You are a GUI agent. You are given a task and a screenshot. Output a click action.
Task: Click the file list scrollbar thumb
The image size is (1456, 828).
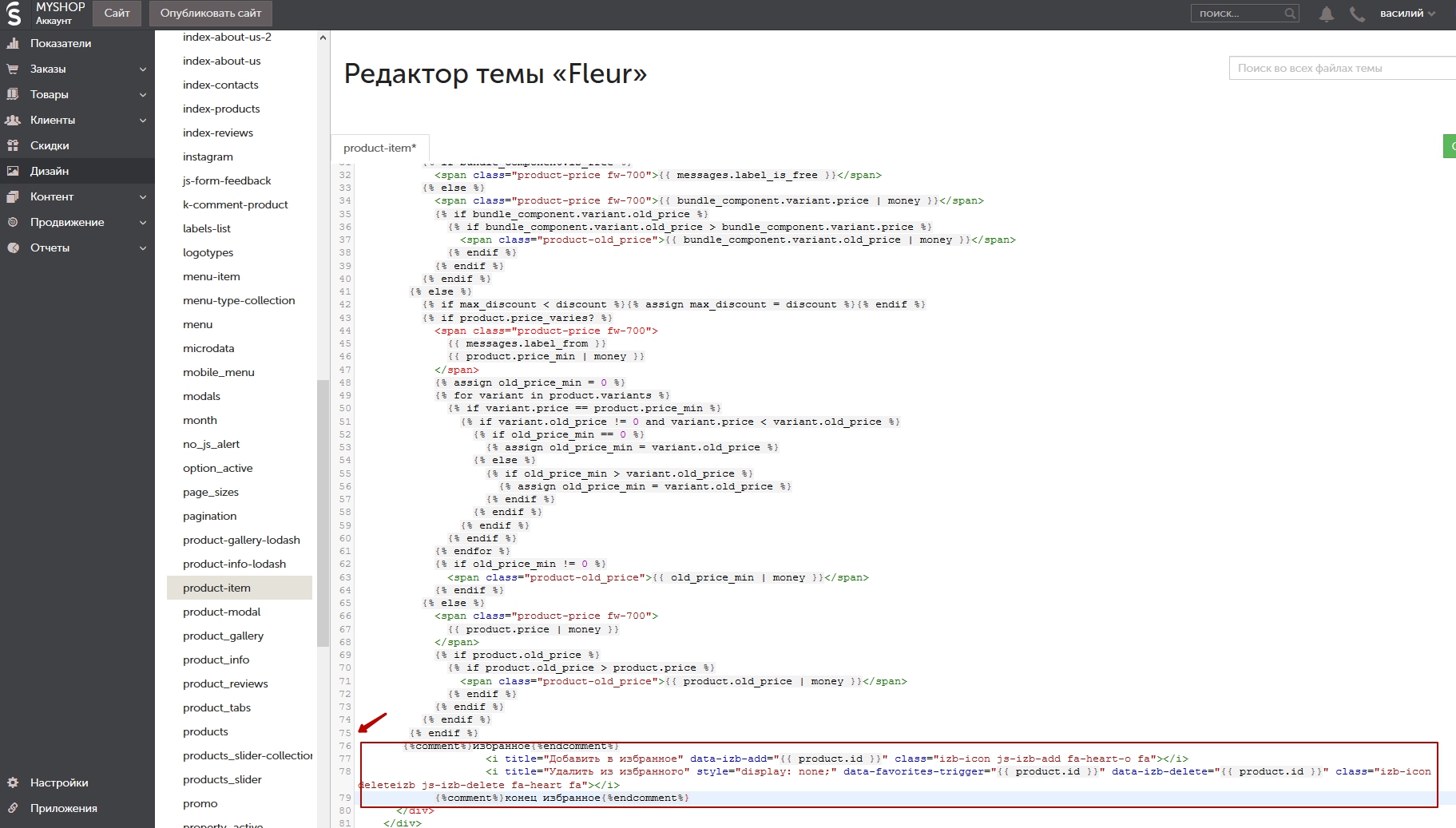tap(323, 513)
